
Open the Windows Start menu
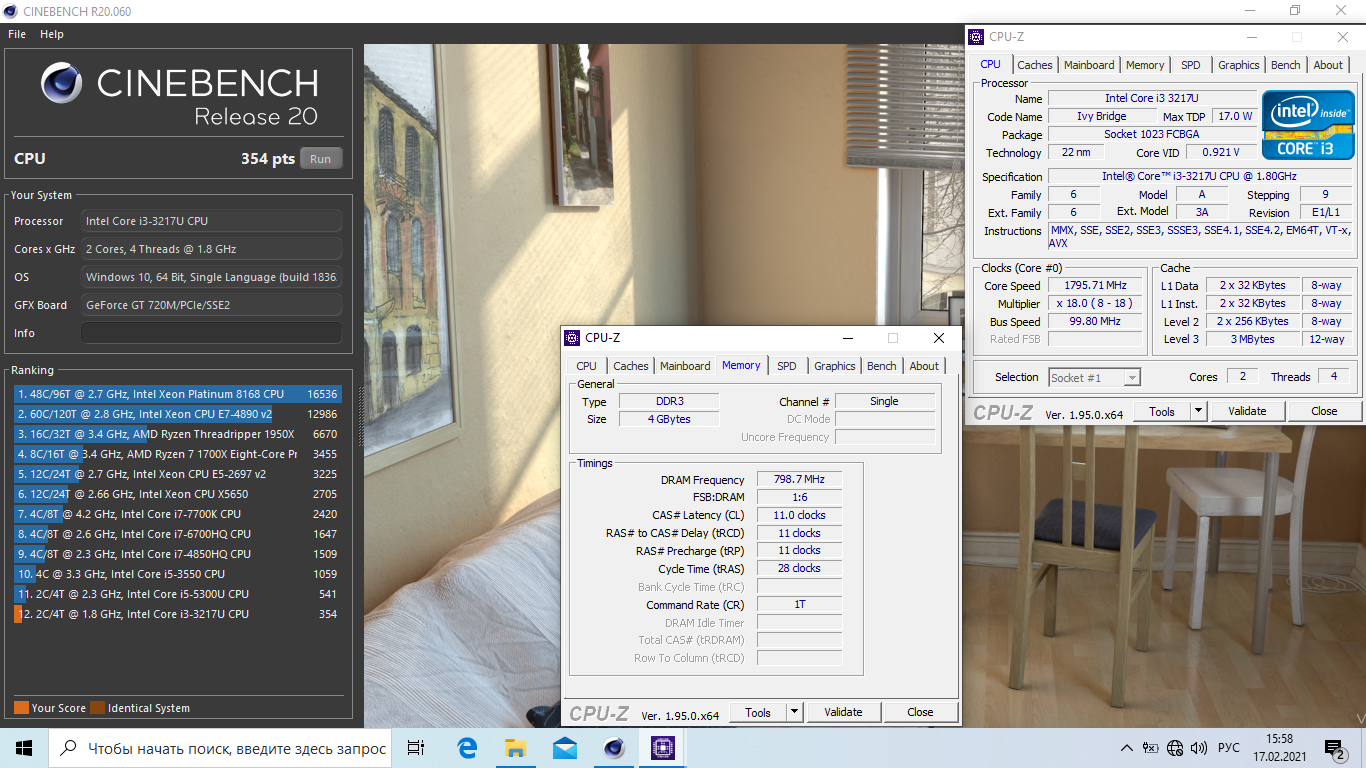click(x=24, y=748)
